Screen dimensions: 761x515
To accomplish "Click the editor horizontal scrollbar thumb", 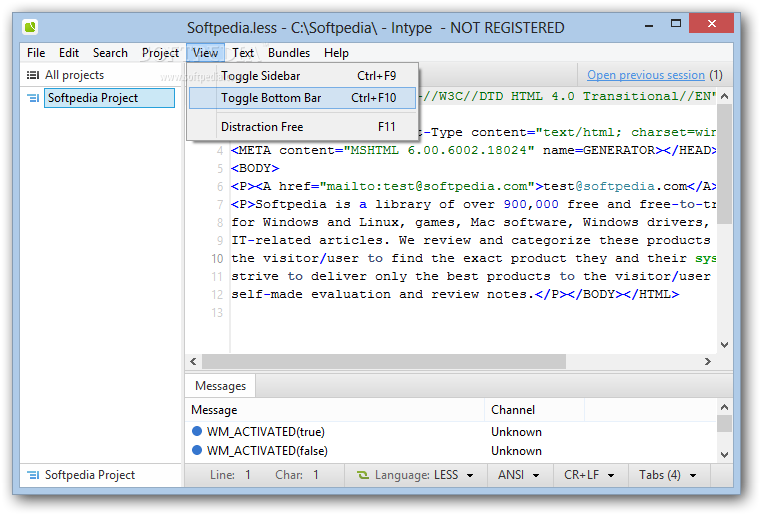I will point(384,362).
